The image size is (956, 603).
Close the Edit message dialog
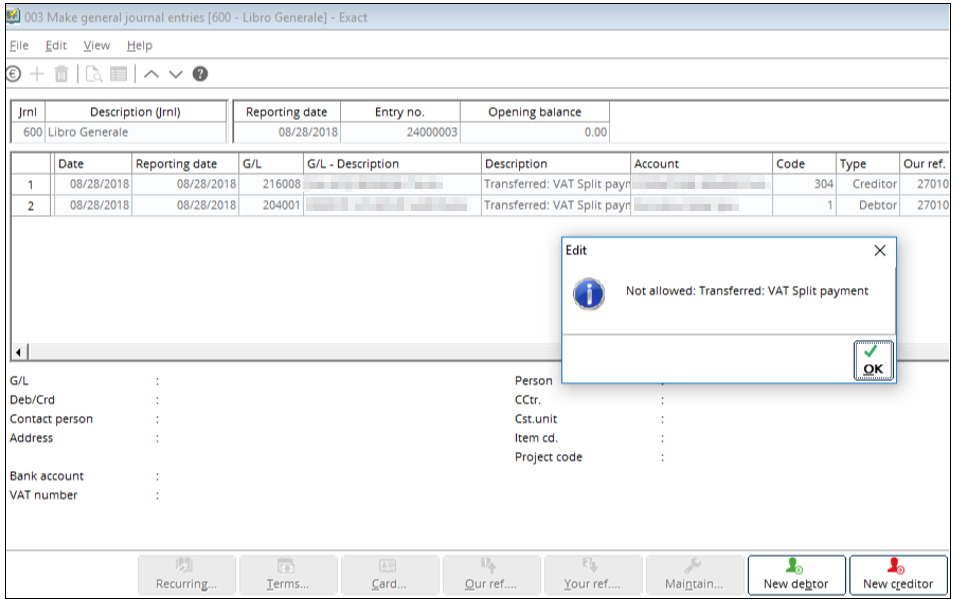(880, 251)
